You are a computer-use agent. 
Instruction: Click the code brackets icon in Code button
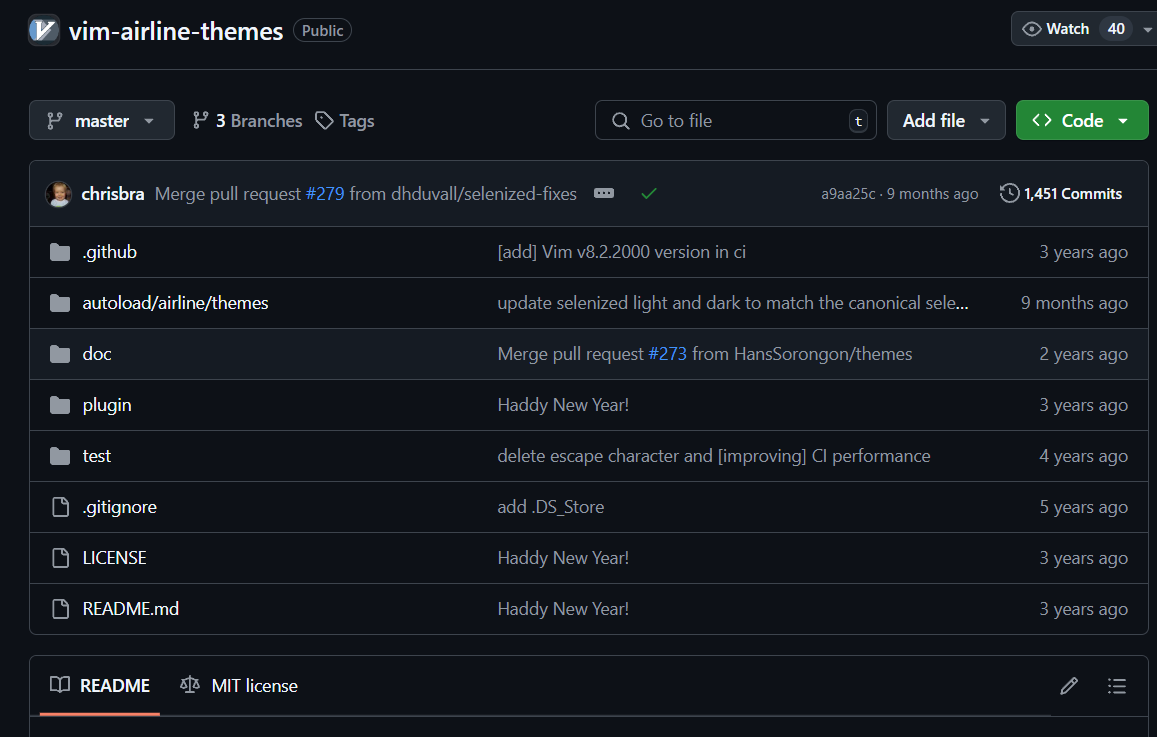click(1041, 120)
